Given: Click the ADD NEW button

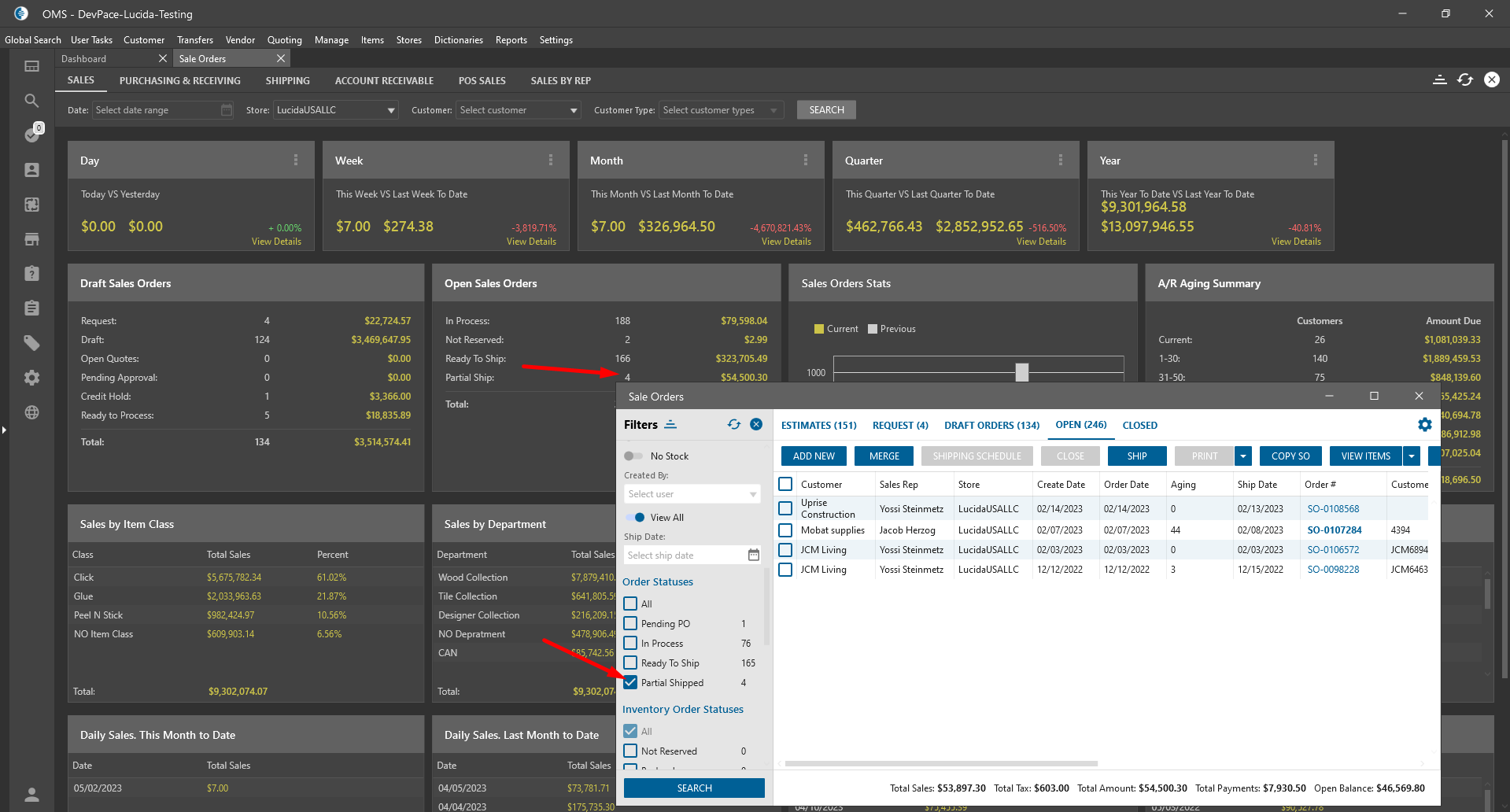Looking at the screenshot, I should [x=814, y=456].
